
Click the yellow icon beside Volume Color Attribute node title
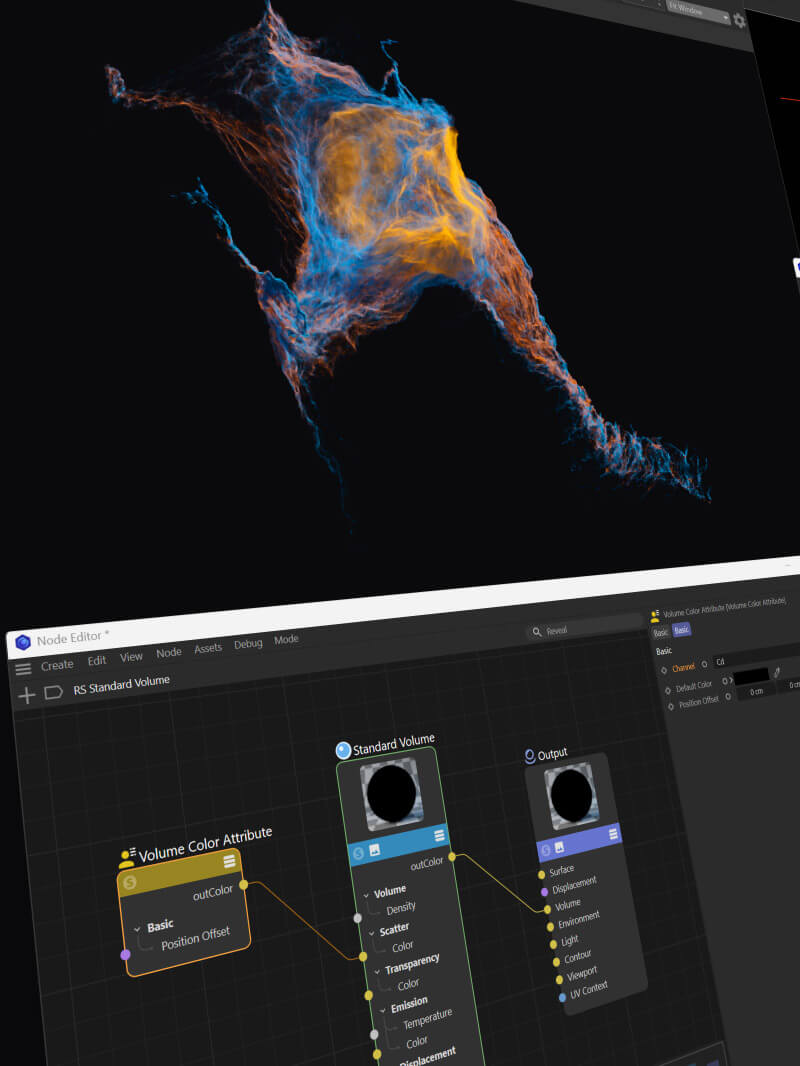(127, 858)
